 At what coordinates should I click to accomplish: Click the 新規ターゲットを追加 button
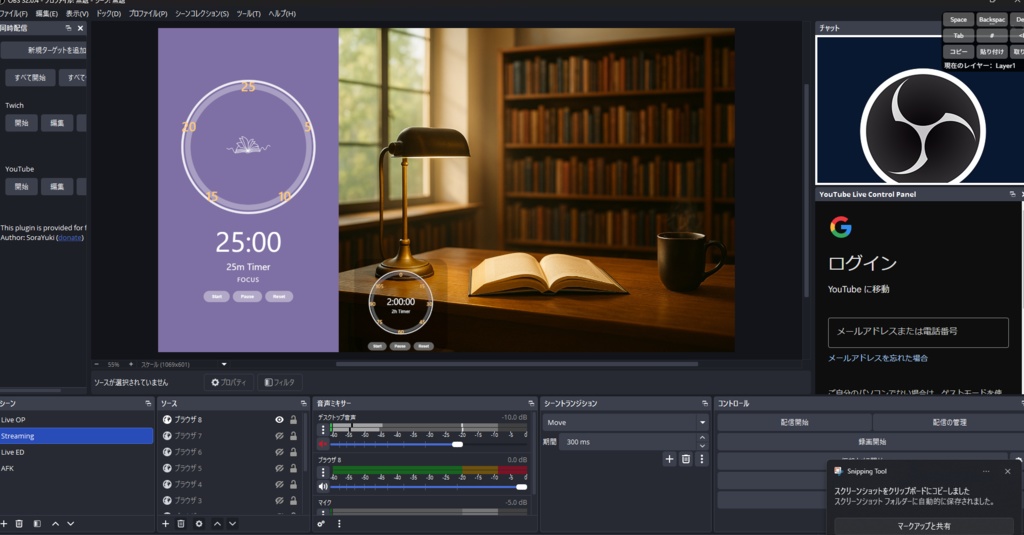(x=44, y=50)
